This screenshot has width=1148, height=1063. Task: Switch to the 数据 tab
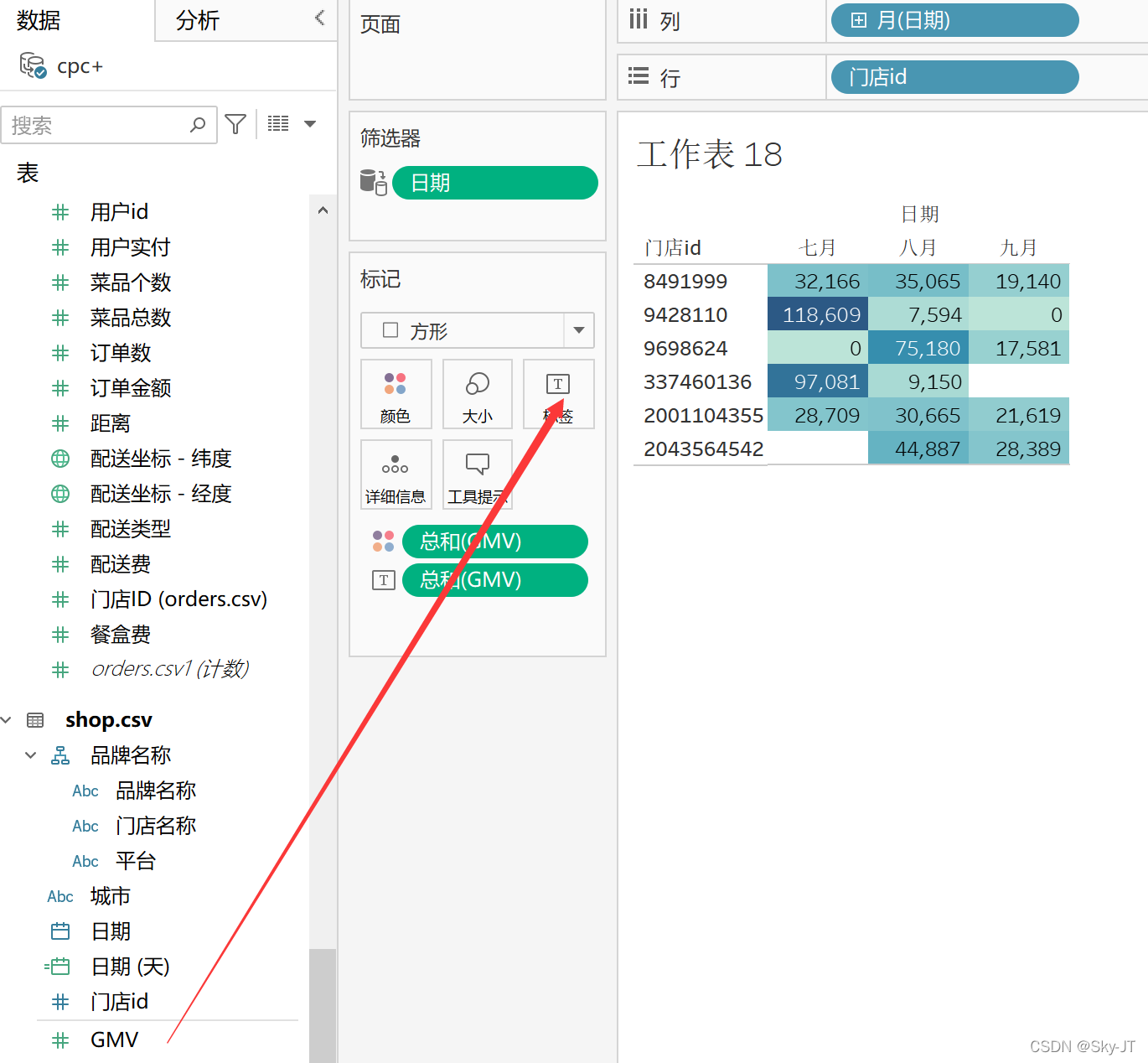[39, 20]
